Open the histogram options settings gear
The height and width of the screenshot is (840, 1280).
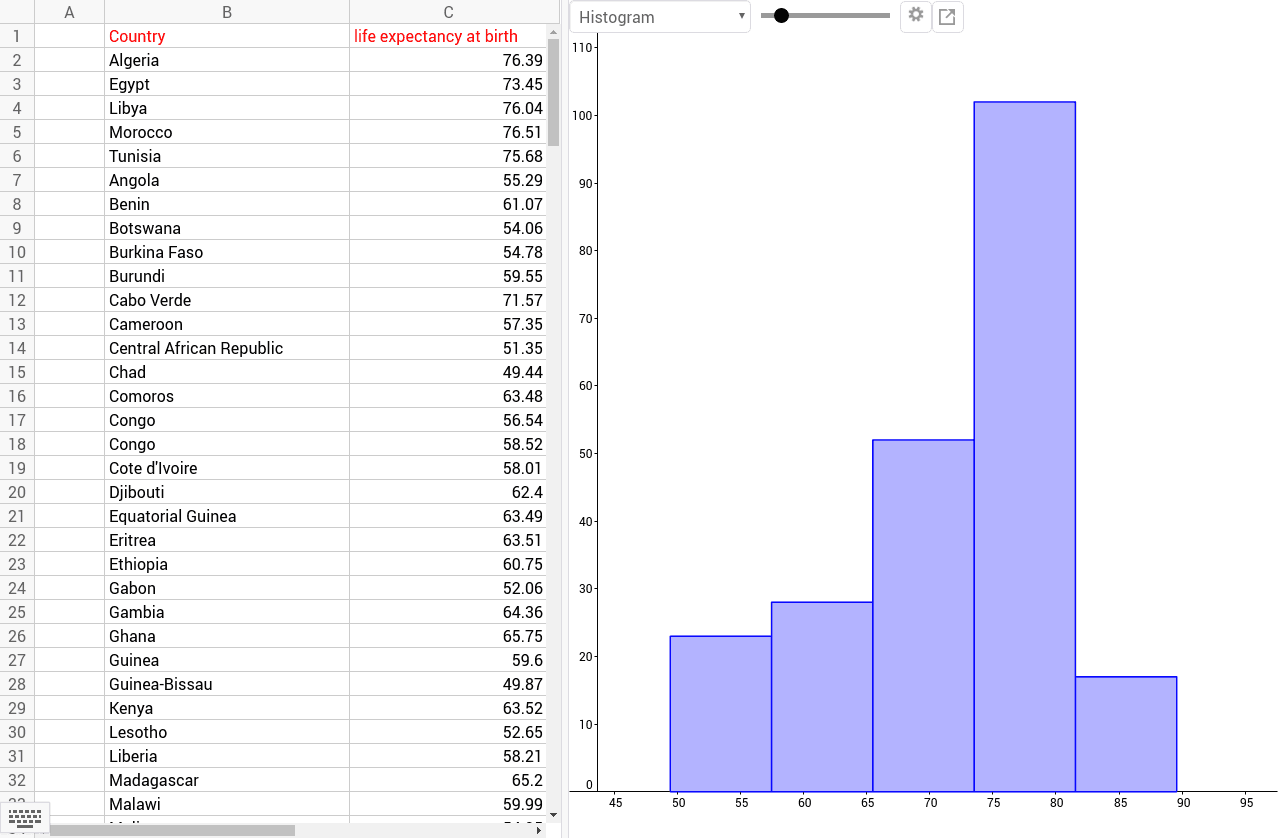click(x=915, y=17)
